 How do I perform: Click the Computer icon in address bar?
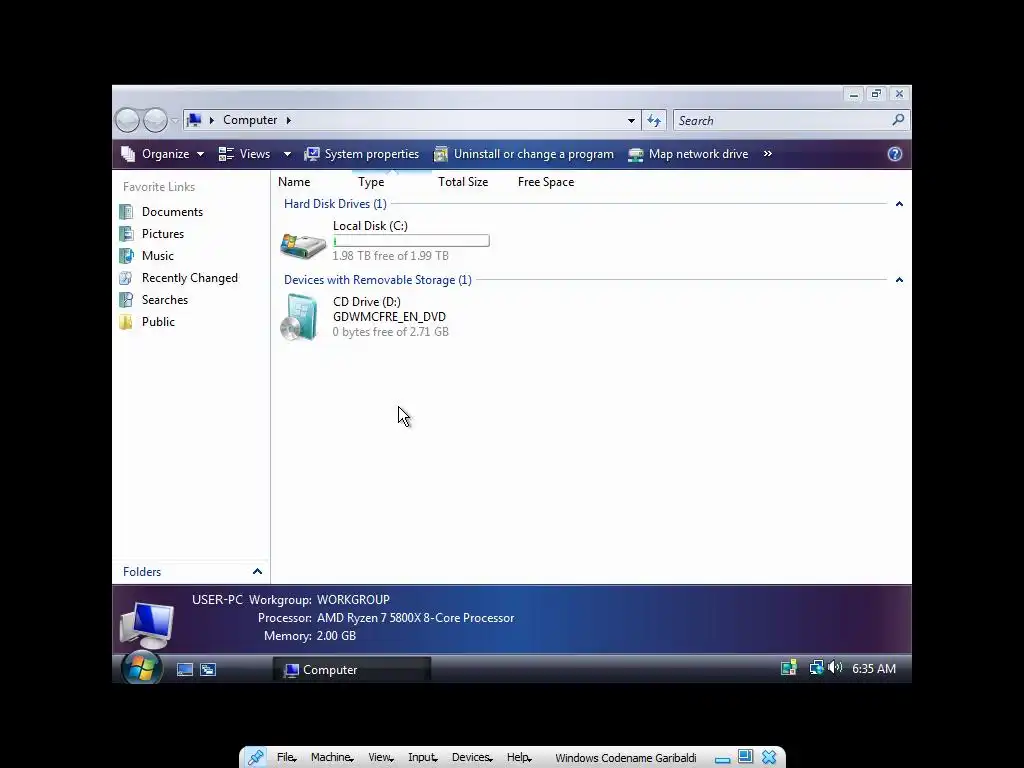pyautogui.click(x=194, y=120)
